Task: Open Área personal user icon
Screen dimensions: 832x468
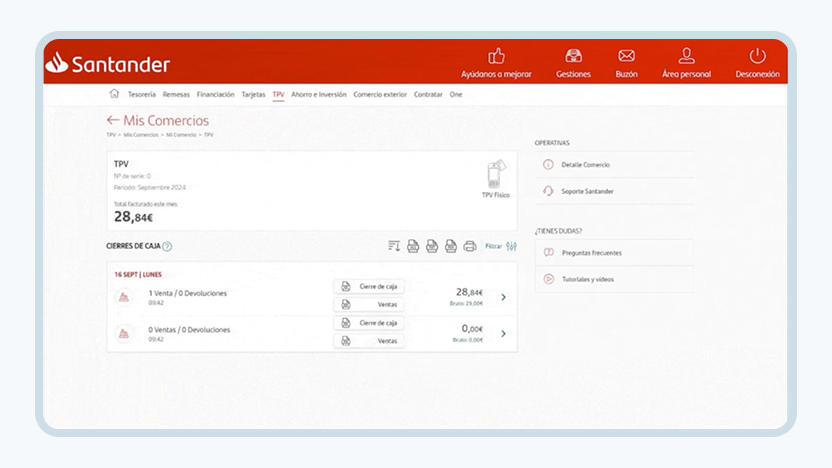Action: tap(686, 56)
